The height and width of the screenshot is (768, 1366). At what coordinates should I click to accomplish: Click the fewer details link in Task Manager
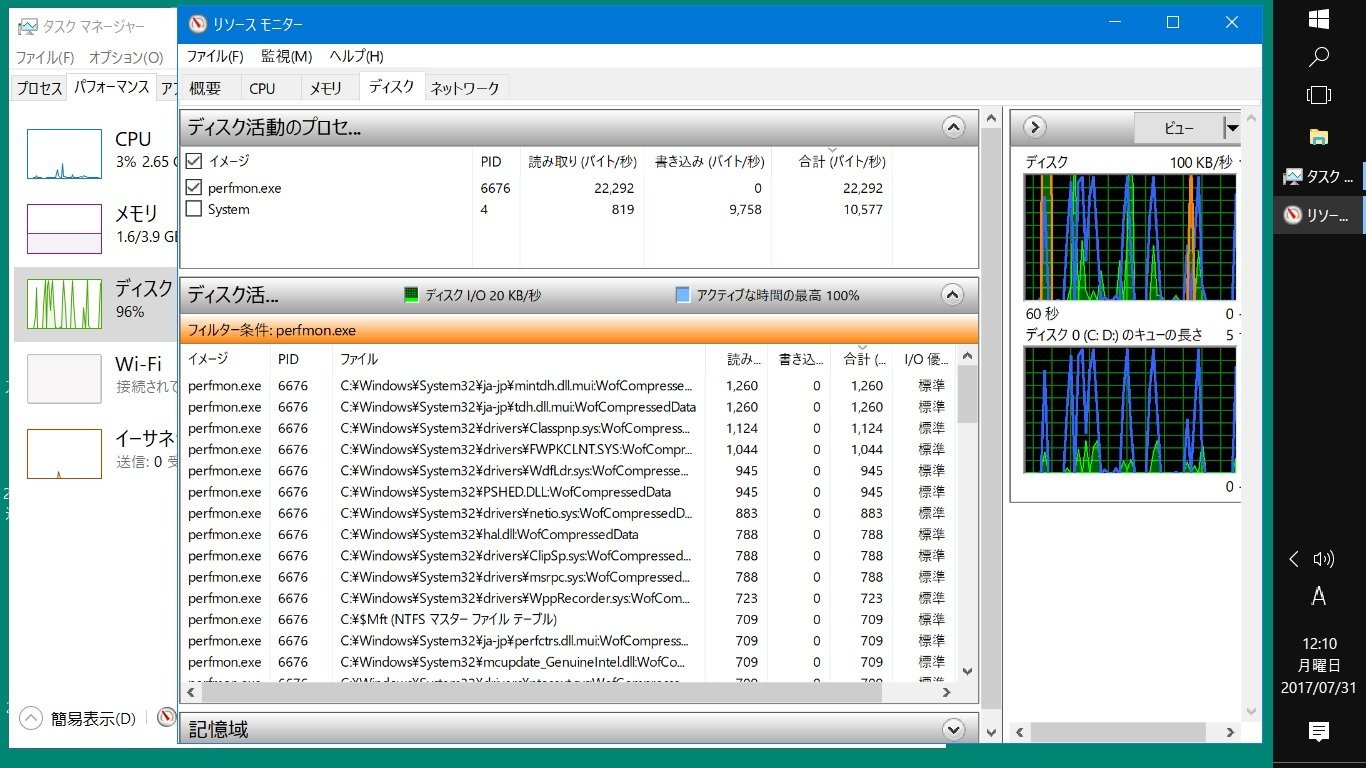click(93, 719)
